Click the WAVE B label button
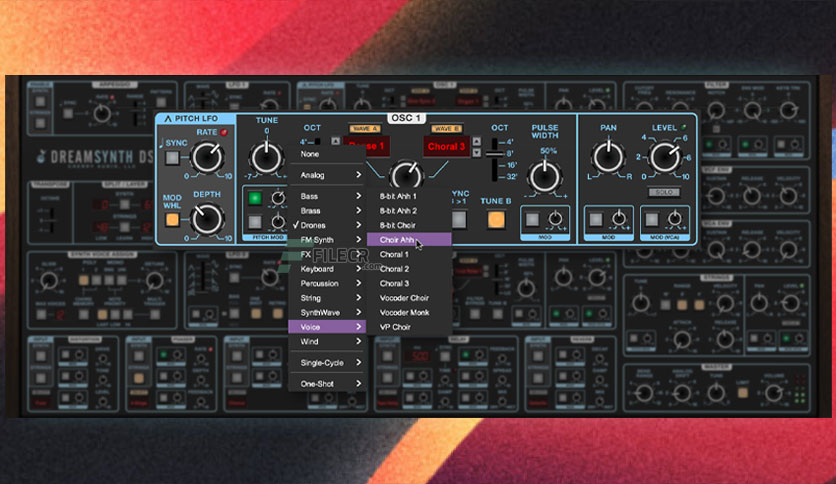The width and height of the screenshot is (836, 484). (446, 128)
